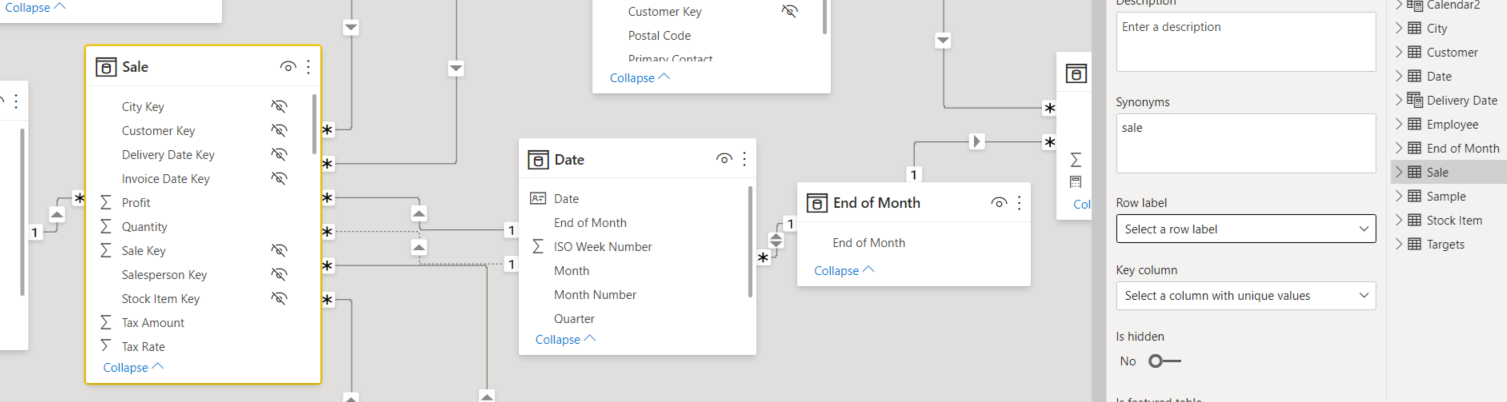Collapse the Sale table card
The image size is (1507, 402).
click(133, 367)
